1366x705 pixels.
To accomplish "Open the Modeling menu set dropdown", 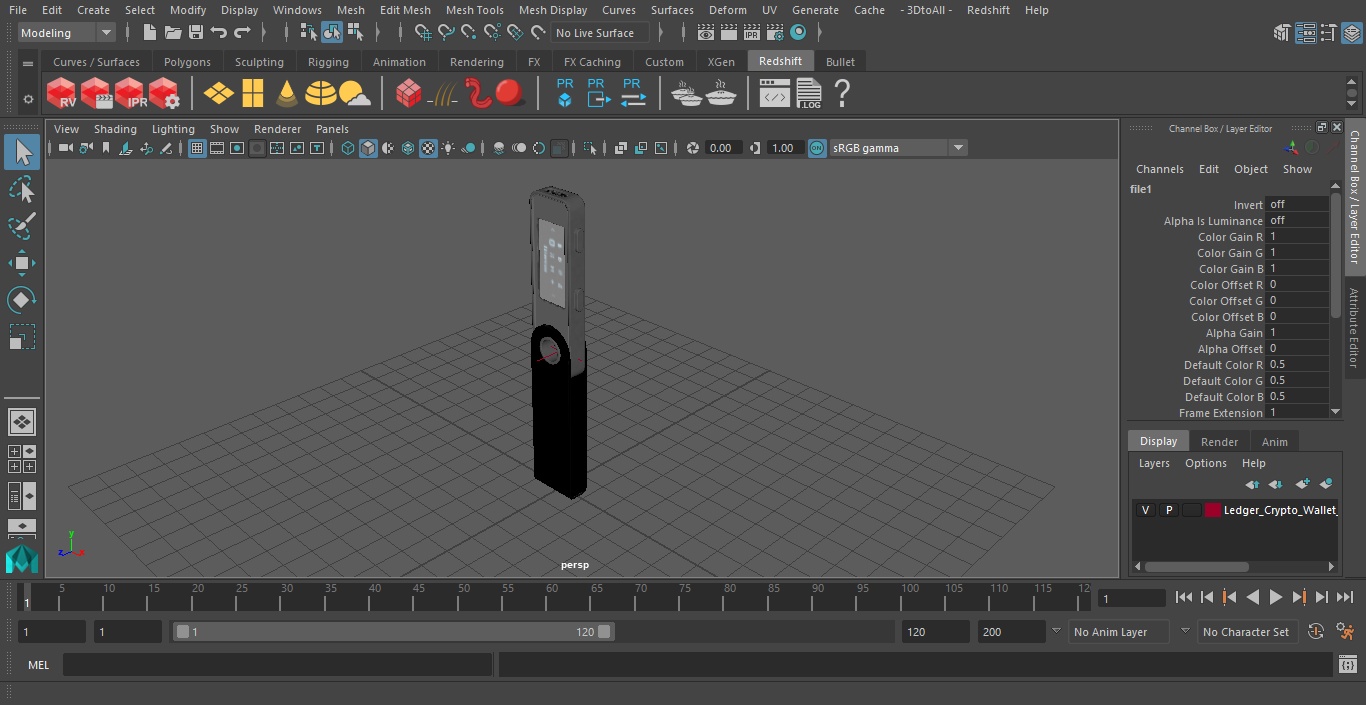I will pos(67,33).
